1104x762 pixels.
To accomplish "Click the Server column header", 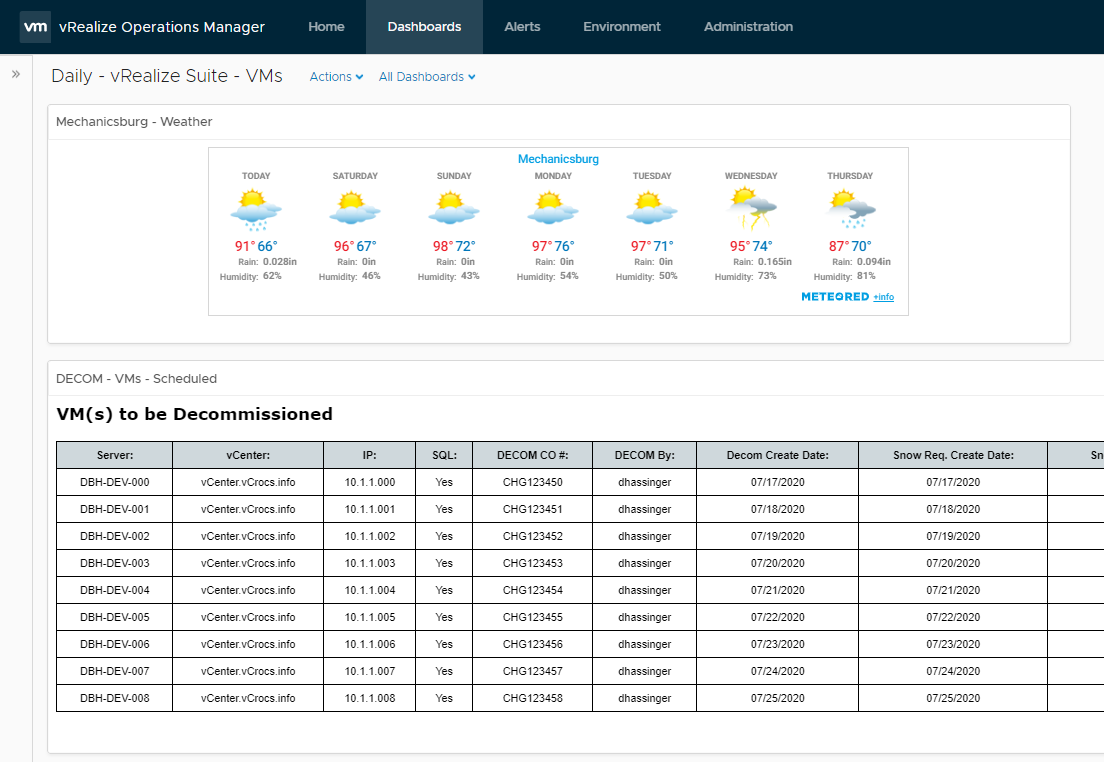I will pyautogui.click(x=115, y=455).
